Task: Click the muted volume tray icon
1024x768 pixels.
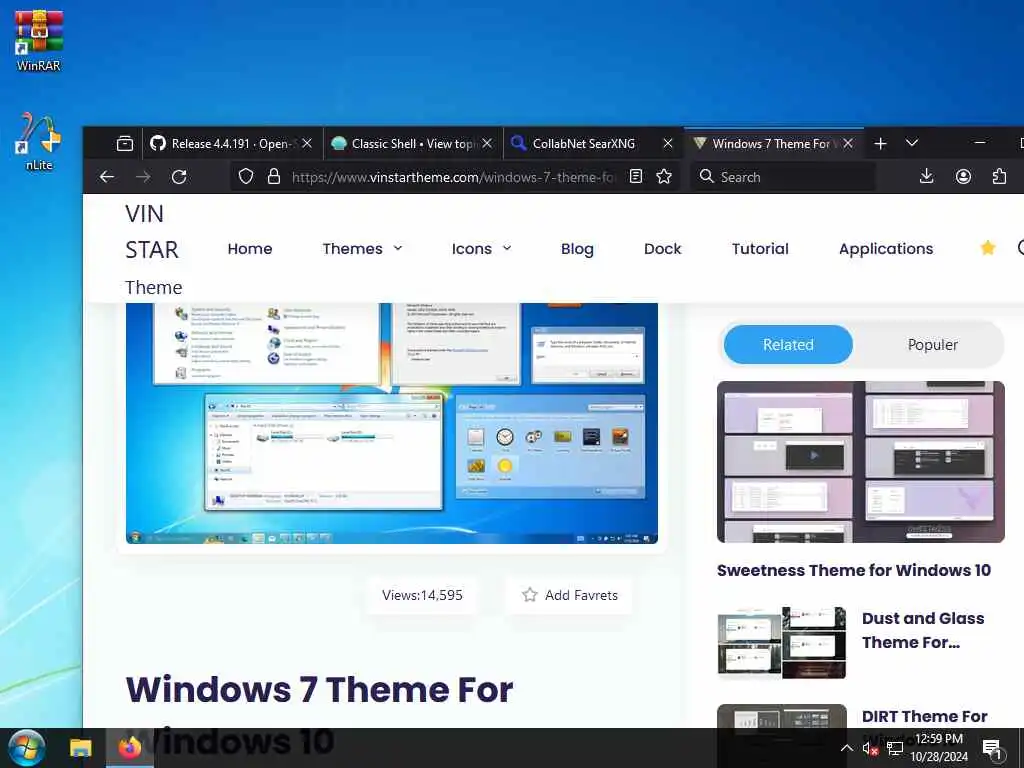Action: click(x=870, y=748)
